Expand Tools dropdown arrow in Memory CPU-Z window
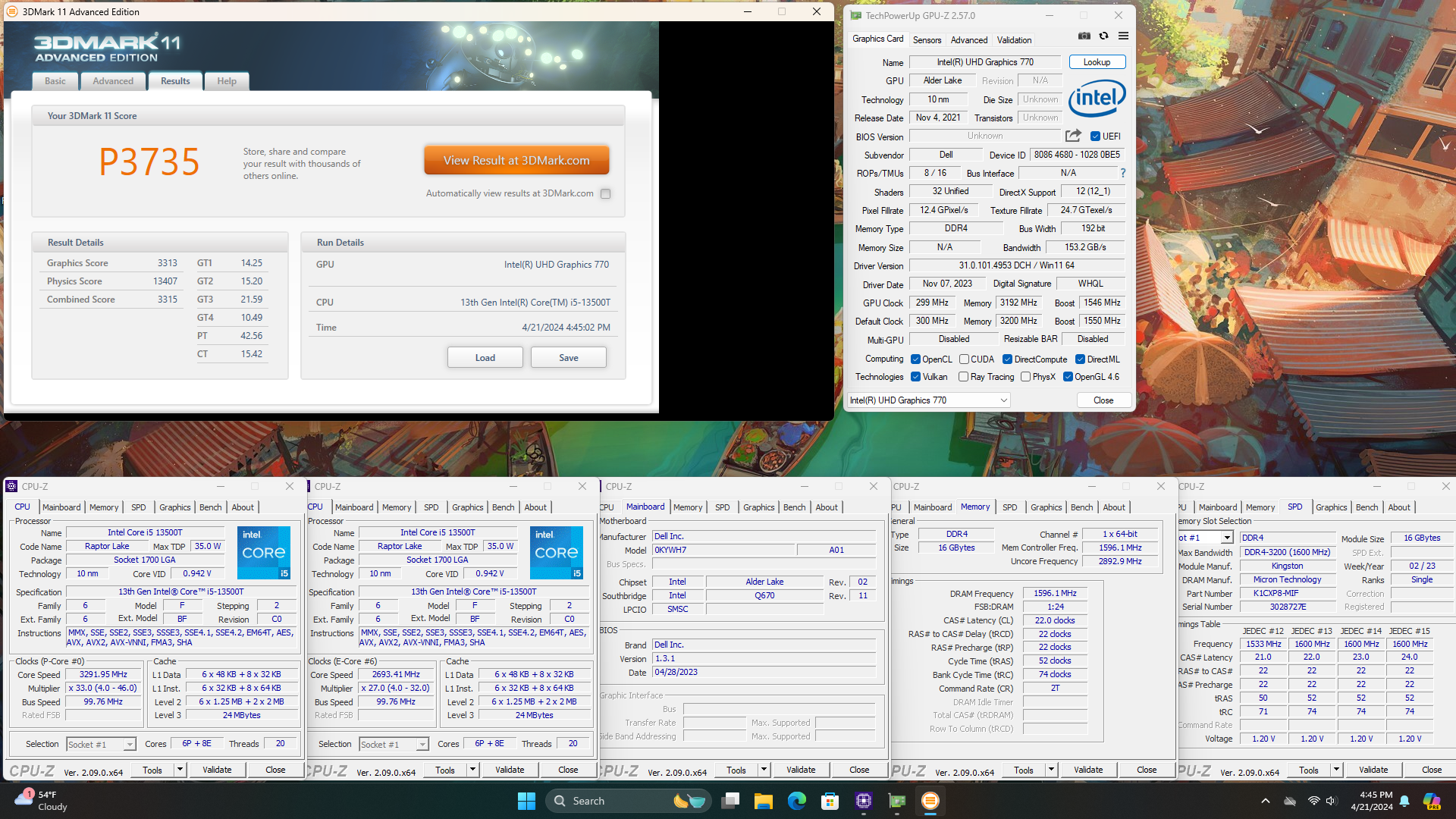The width and height of the screenshot is (1456, 819). [1051, 770]
